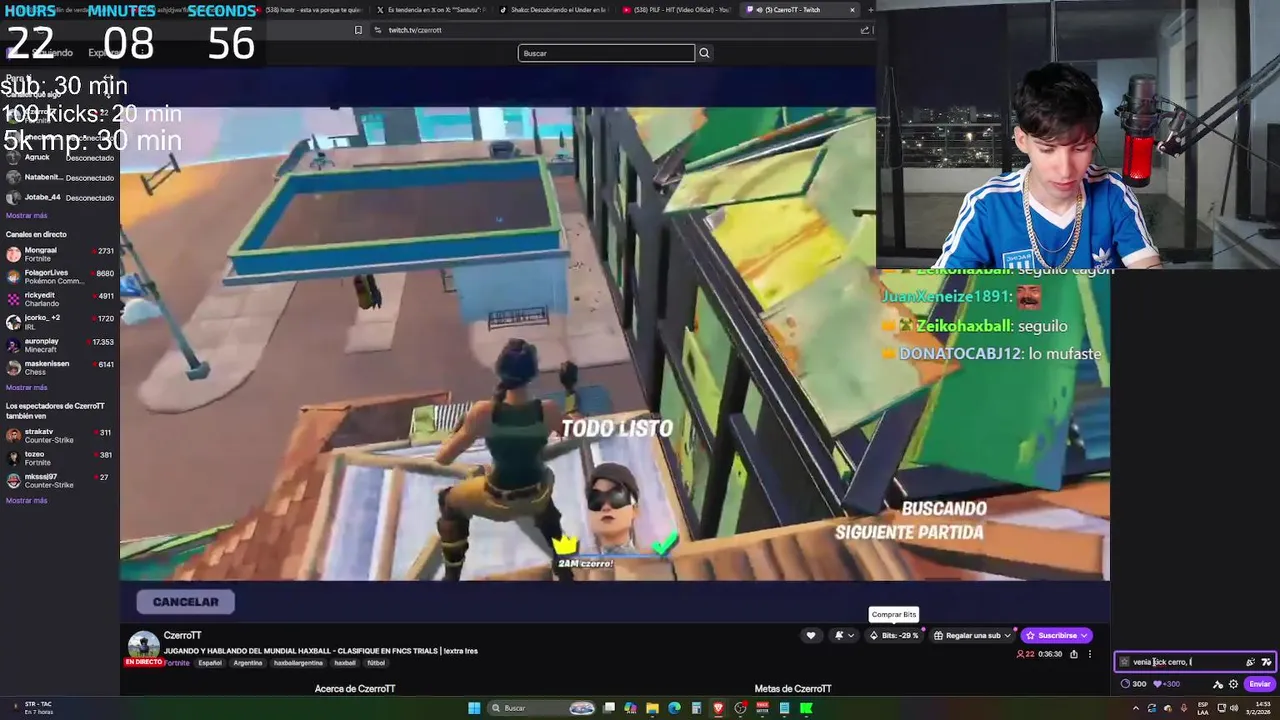The width and height of the screenshot is (1280, 720).
Task: Click the 7TV emote icon in chat input
Action: (1266, 662)
